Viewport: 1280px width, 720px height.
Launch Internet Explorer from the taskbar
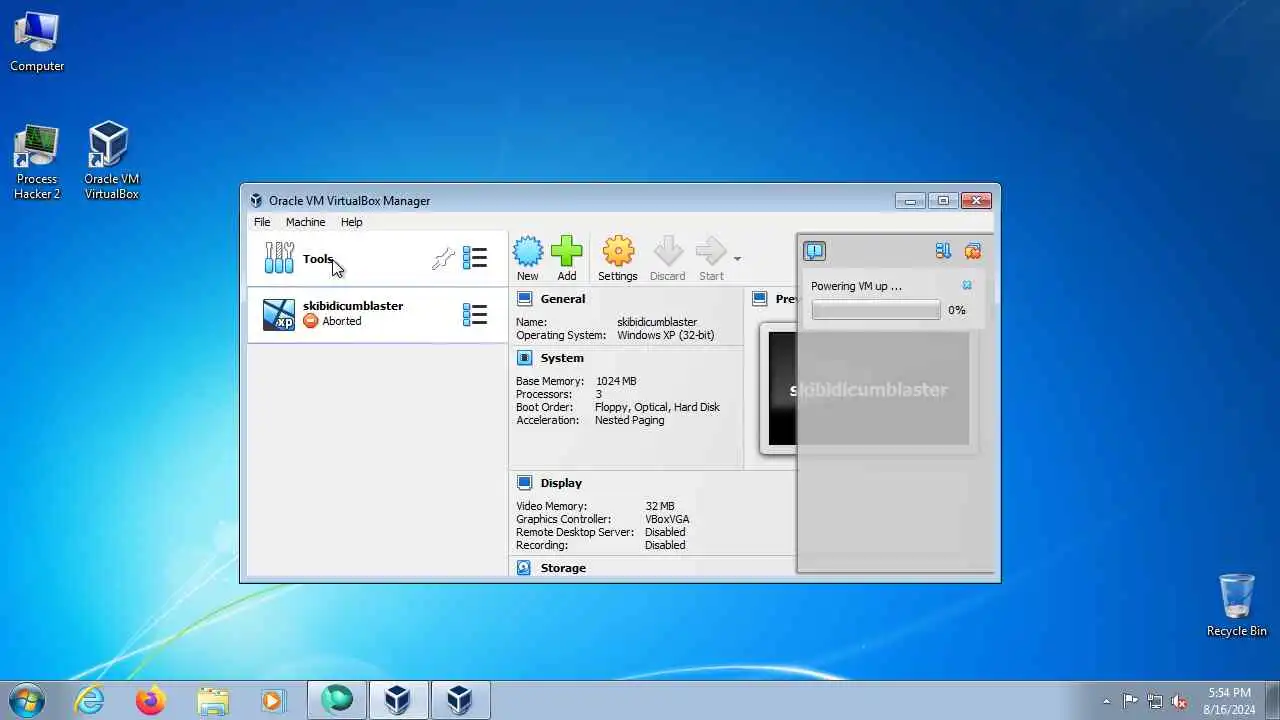(90, 700)
